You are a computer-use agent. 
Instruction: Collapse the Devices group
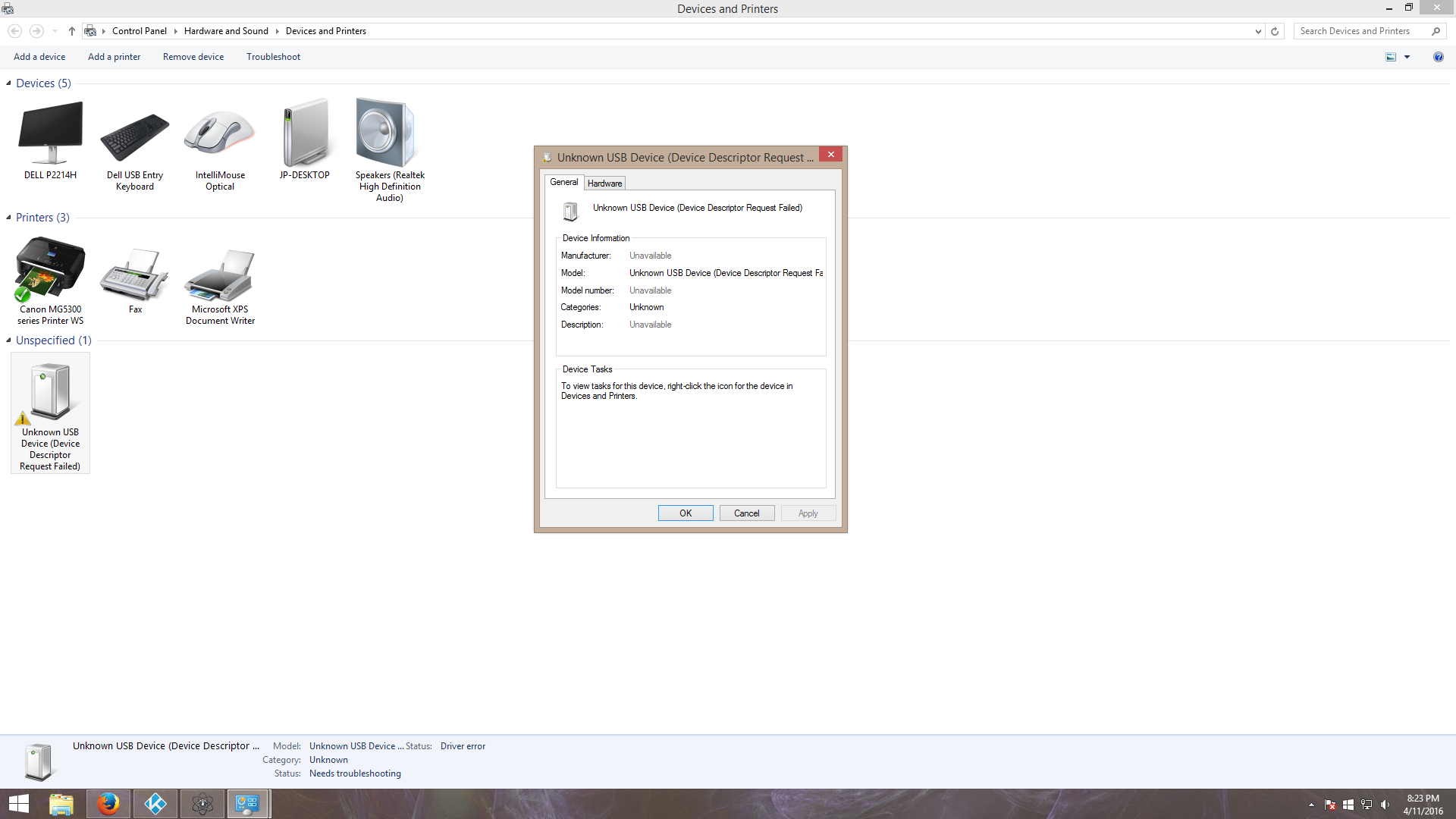pyautogui.click(x=8, y=83)
